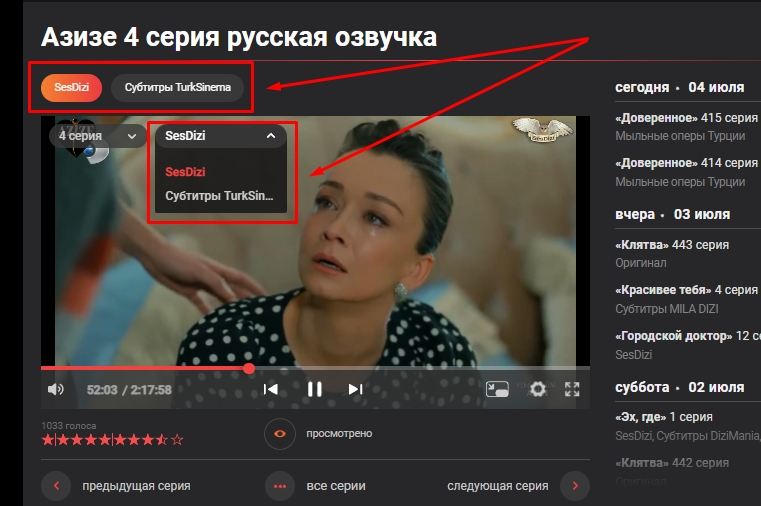This screenshot has height=506, width=761.
Task: Open player settings gear
Action: (x=538, y=389)
